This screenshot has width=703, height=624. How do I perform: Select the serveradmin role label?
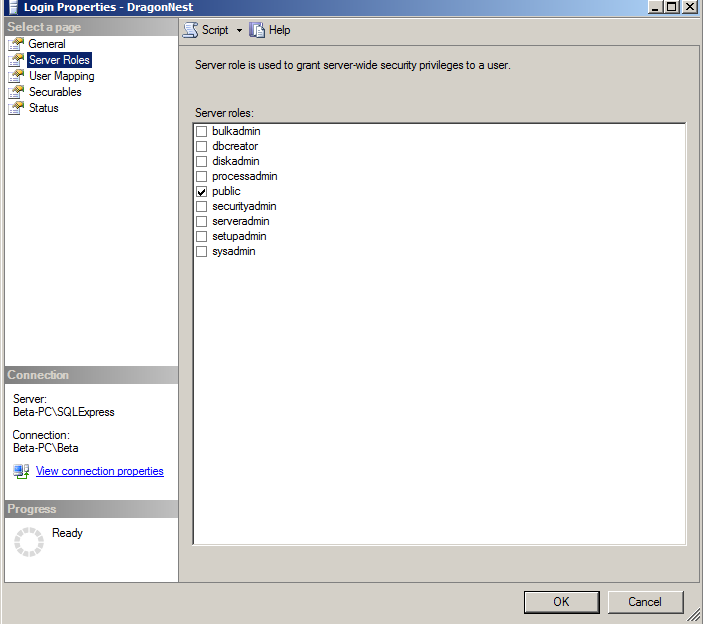(x=240, y=221)
